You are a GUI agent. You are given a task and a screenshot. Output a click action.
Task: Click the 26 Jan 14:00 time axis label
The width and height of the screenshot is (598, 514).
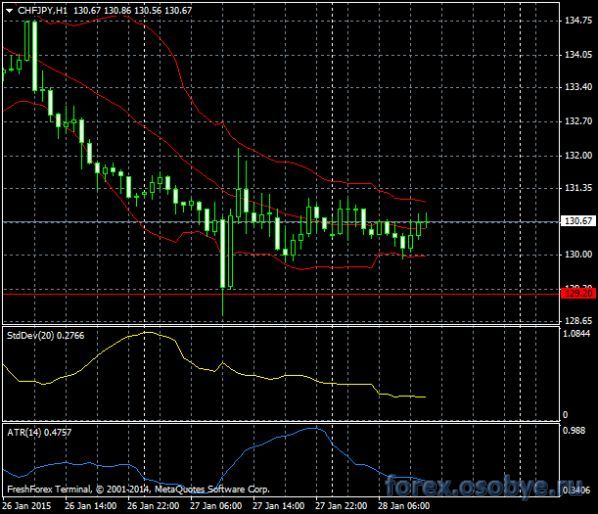pos(91,506)
